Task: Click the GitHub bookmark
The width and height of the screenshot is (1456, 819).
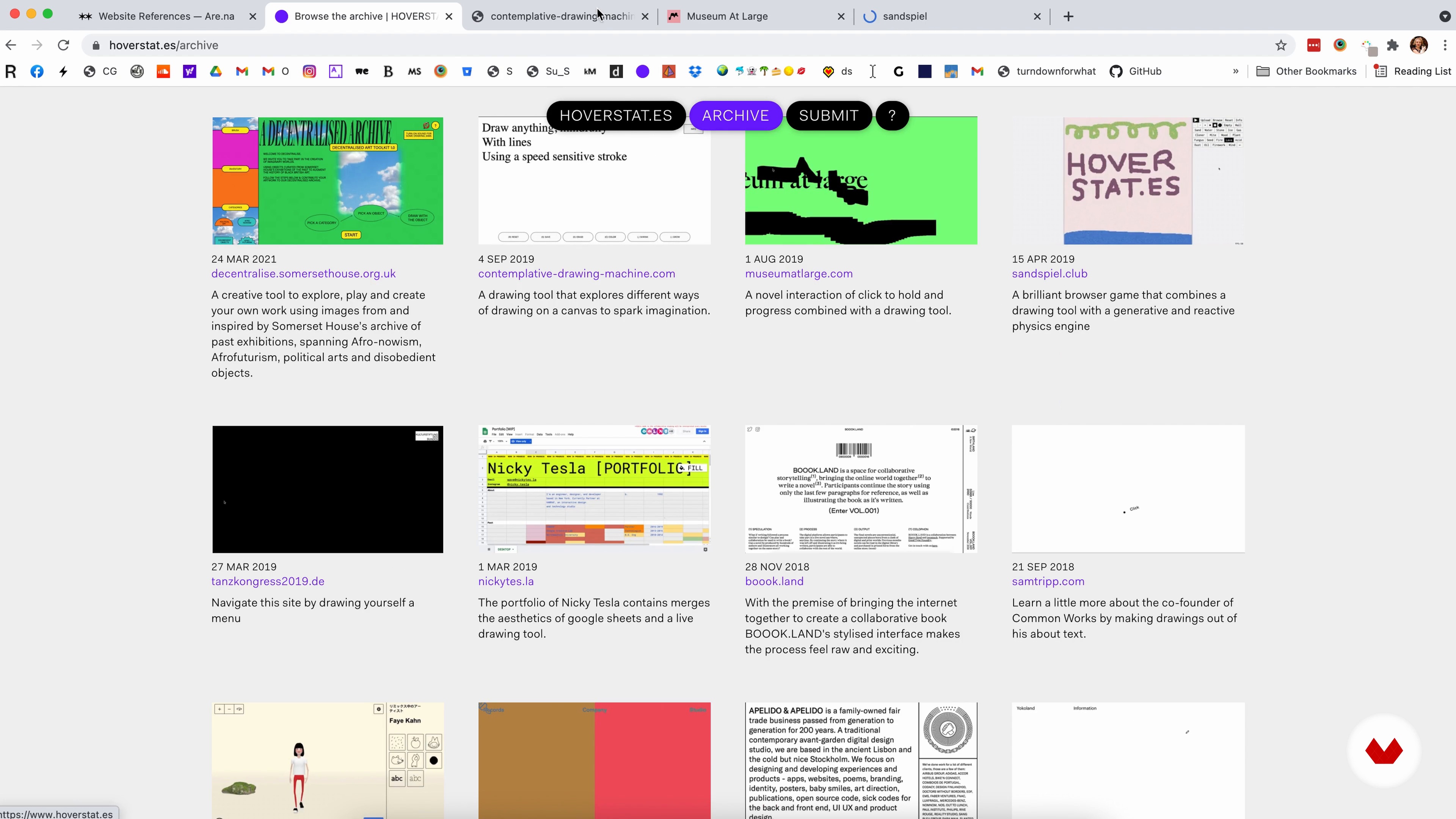Action: pyautogui.click(x=1136, y=71)
